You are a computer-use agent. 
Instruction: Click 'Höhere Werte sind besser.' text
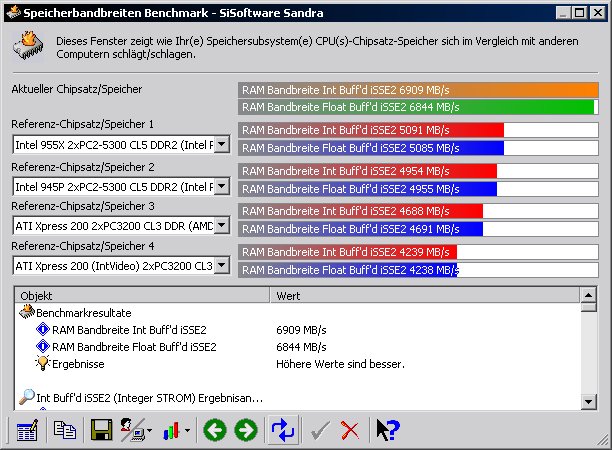pos(340,364)
